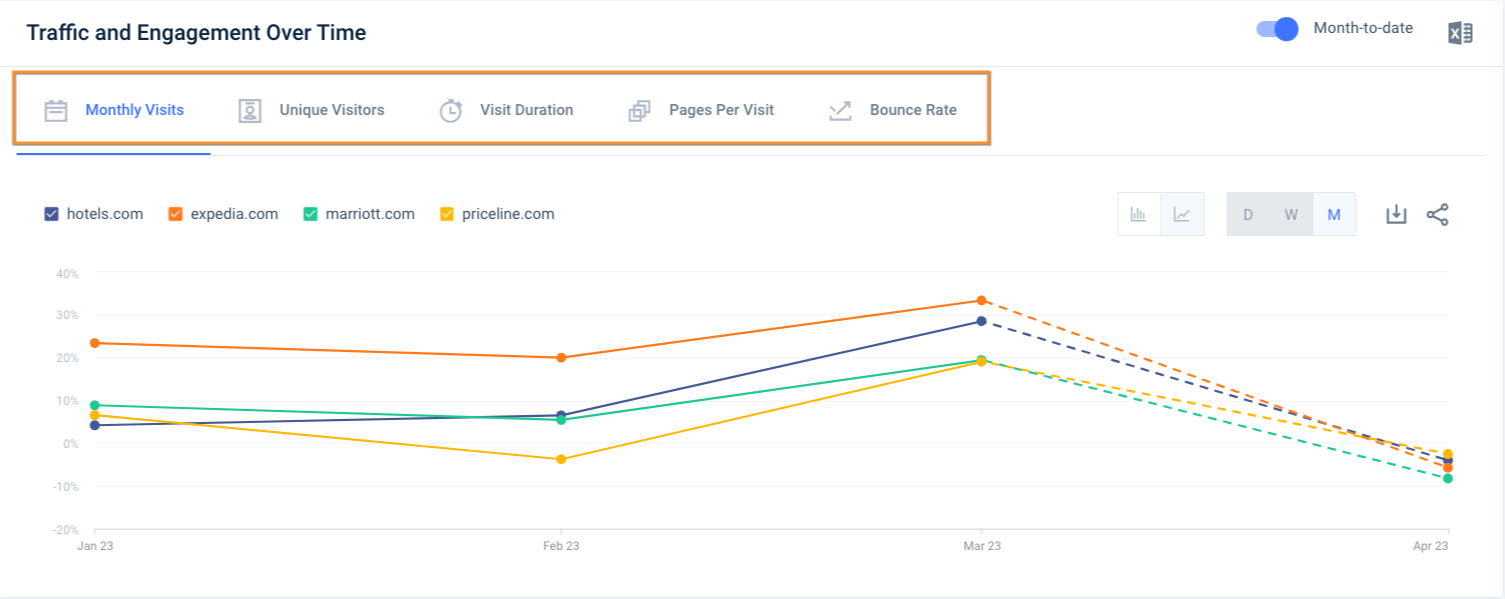Click the calendar icon for Monthly Visits
Viewport: 1505px width, 599px height.
pyautogui.click(x=56, y=110)
